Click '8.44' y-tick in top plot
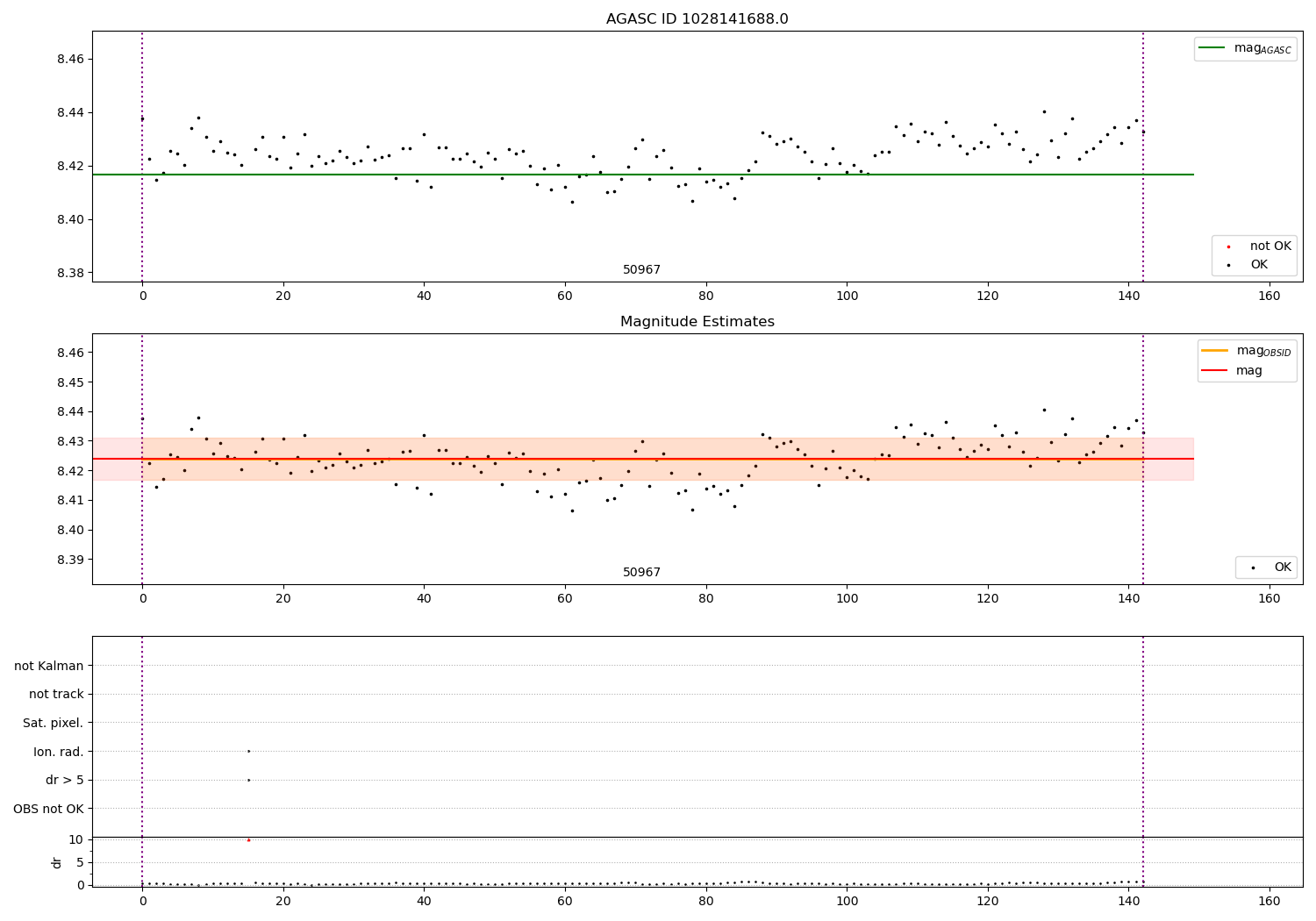 pyautogui.click(x=71, y=113)
